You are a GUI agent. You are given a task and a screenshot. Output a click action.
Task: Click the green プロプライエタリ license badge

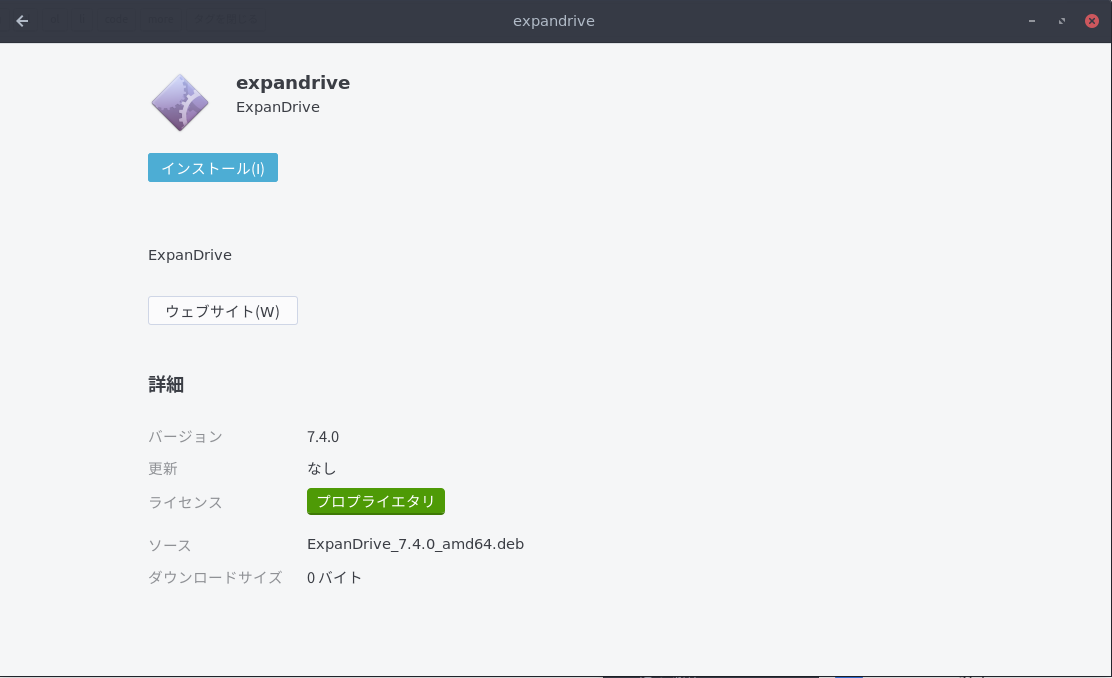coord(375,502)
